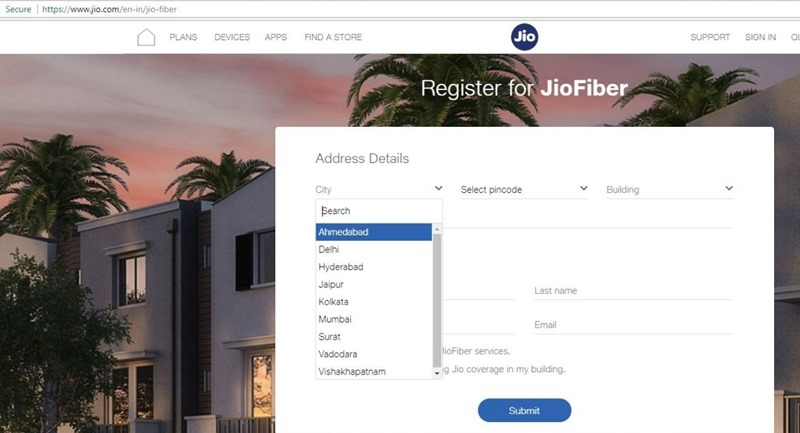Click the Email input field
Viewport: 800px width, 433px height.
pos(634,325)
